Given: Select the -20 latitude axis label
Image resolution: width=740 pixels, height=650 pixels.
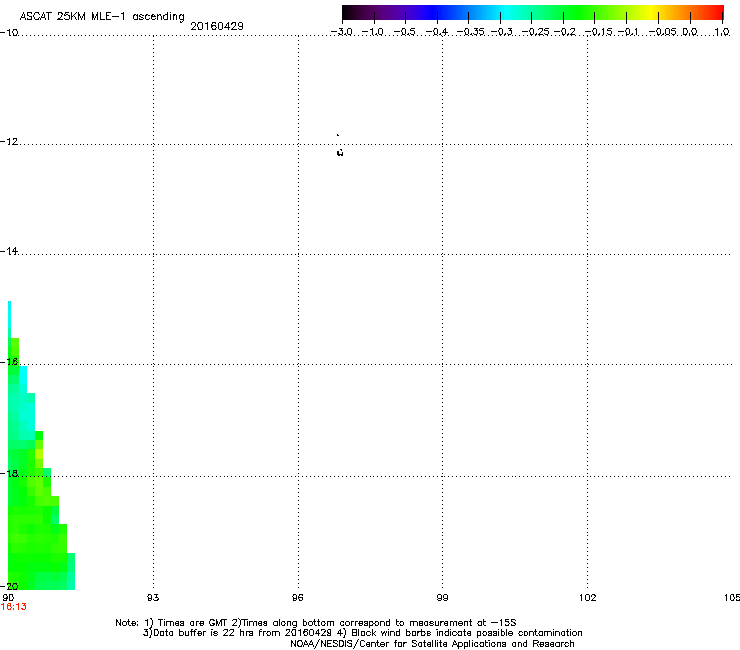Looking at the screenshot, I should pos(9,586).
